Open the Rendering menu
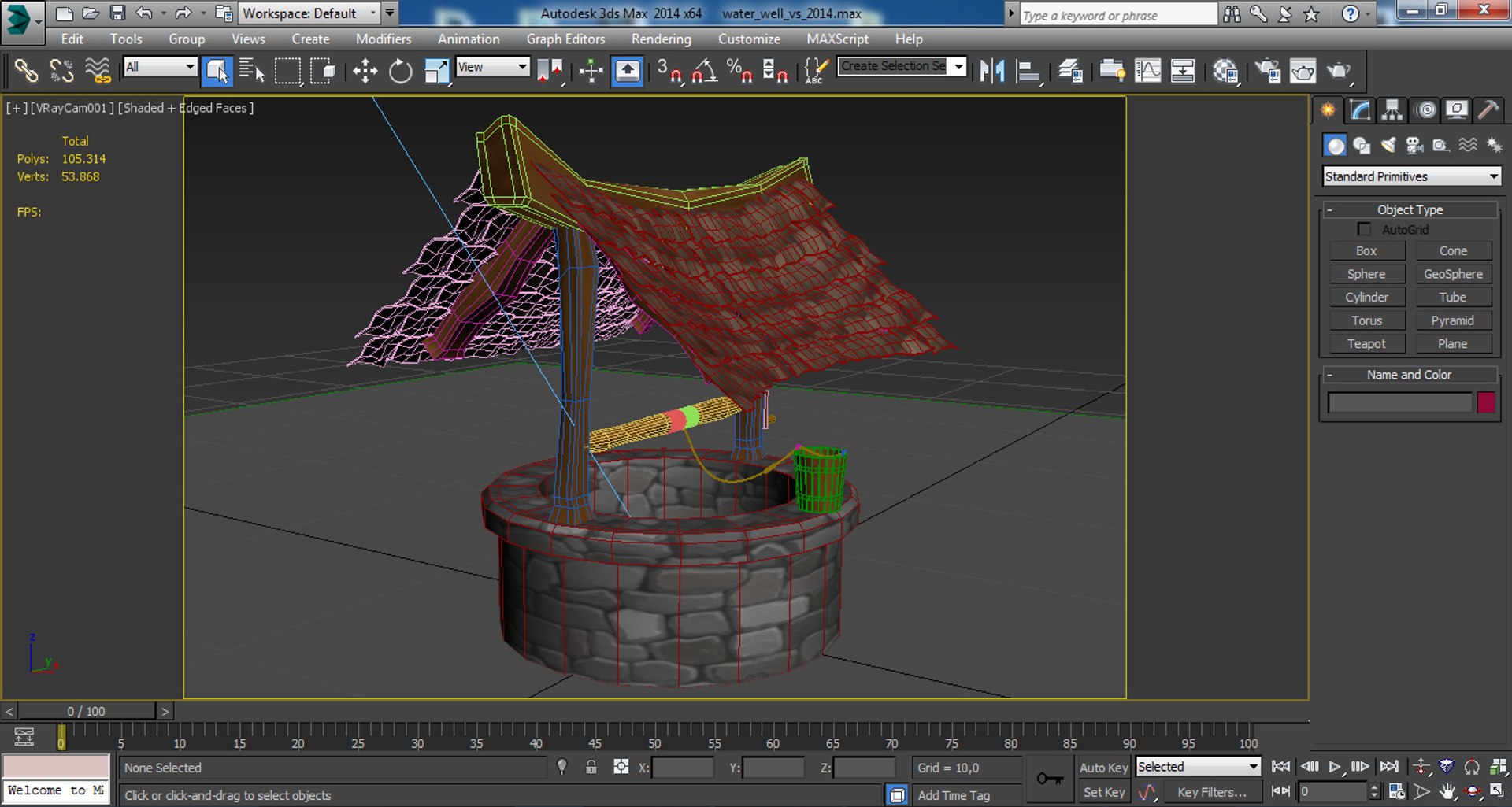Viewport: 1512px width, 807px height. point(661,39)
